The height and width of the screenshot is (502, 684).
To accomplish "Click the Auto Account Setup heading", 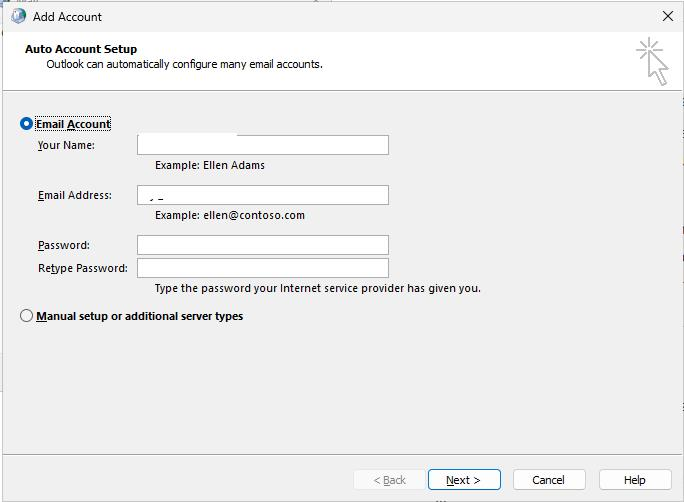I will coord(81,49).
